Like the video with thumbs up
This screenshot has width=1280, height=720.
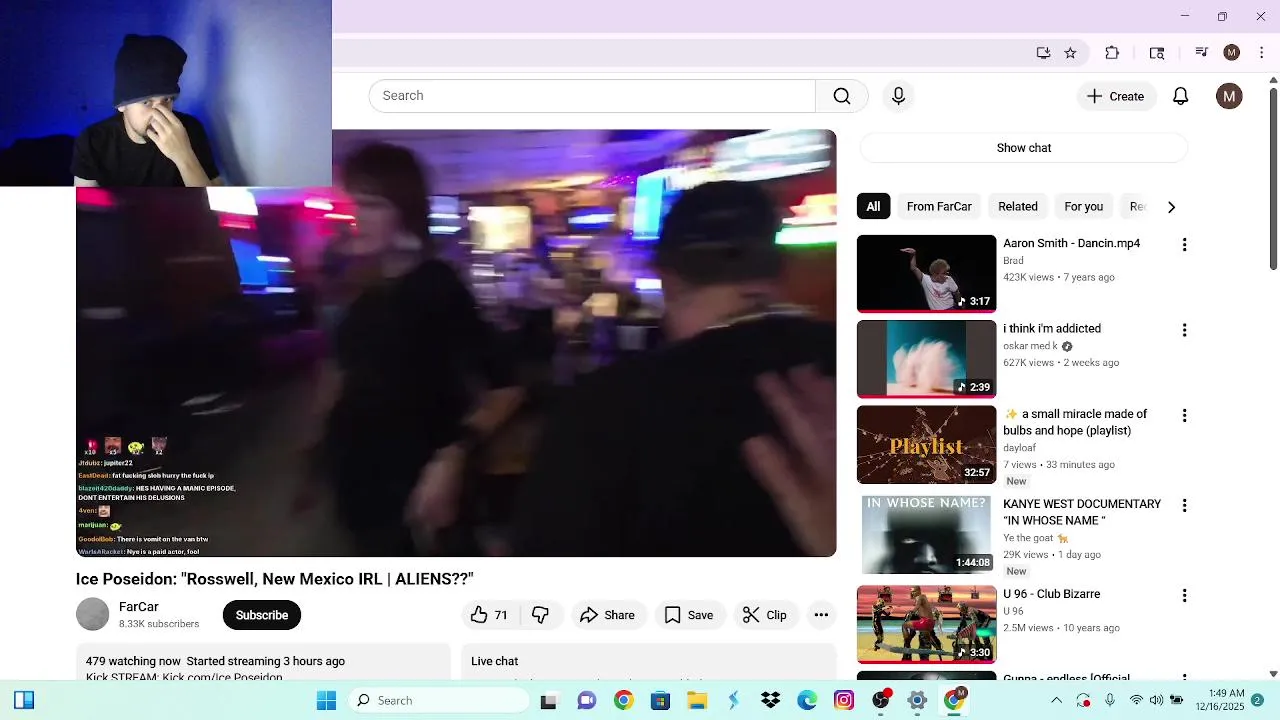click(x=489, y=615)
